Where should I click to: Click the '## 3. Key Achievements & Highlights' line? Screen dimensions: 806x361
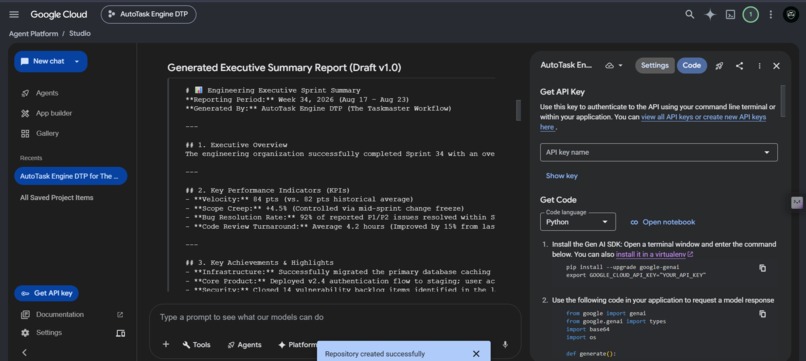coord(259,262)
